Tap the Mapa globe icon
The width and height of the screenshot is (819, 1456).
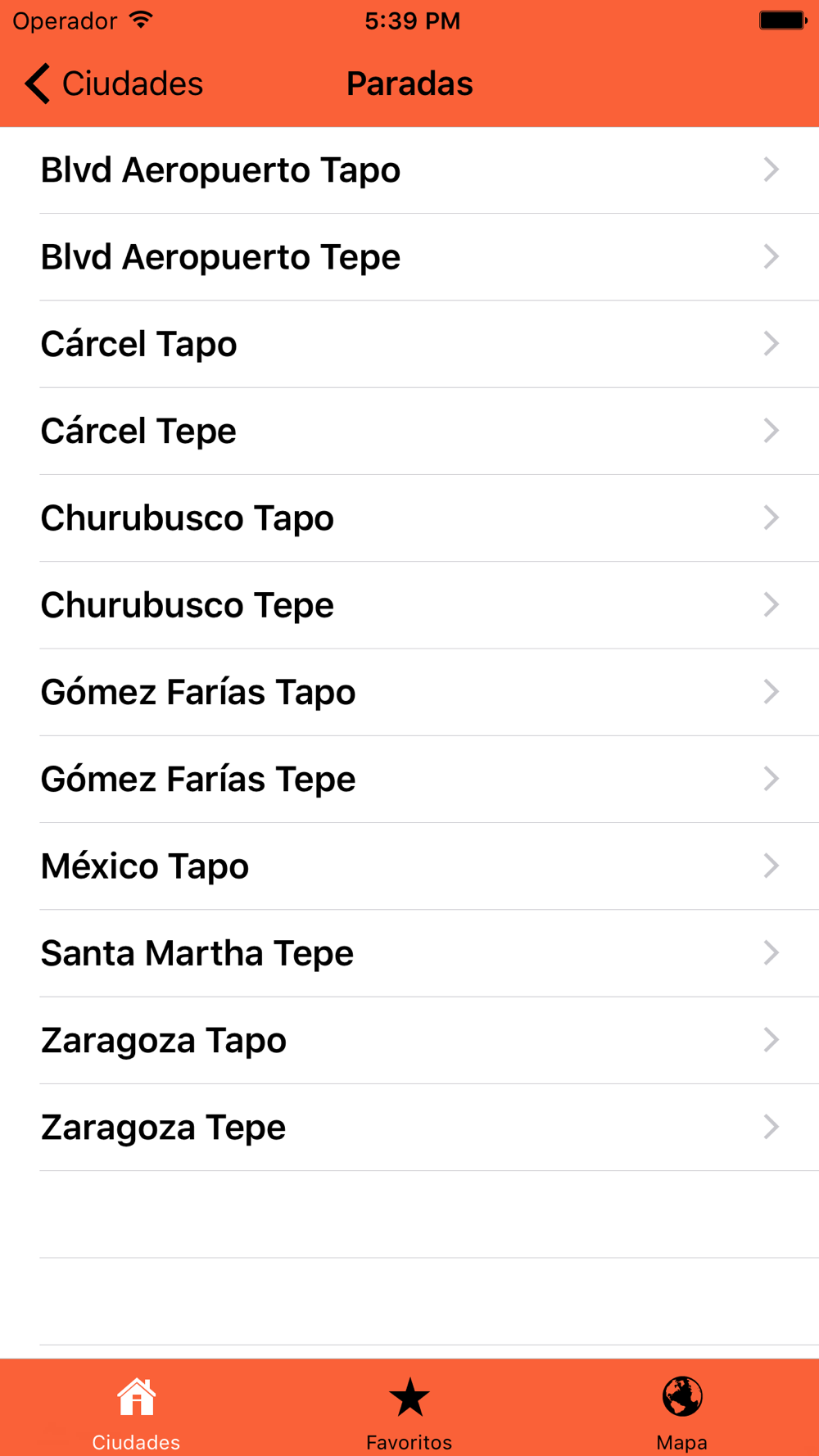pos(682,1396)
